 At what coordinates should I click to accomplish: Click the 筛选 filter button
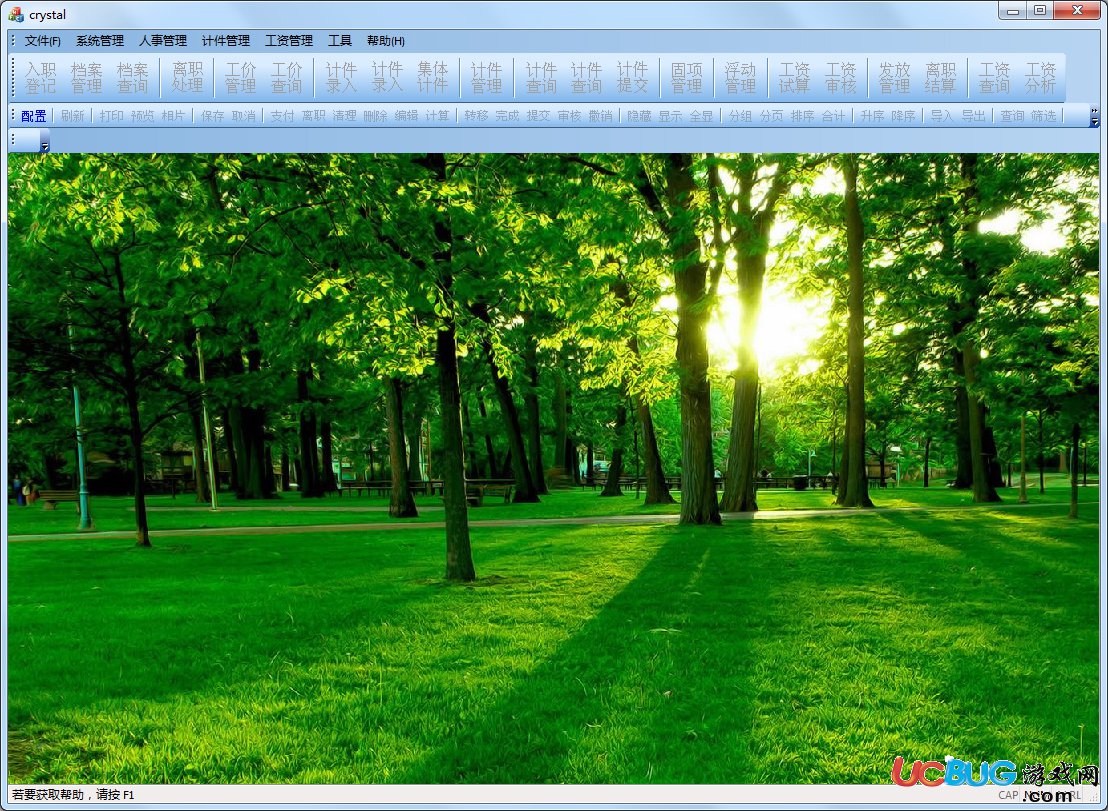tap(1043, 116)
